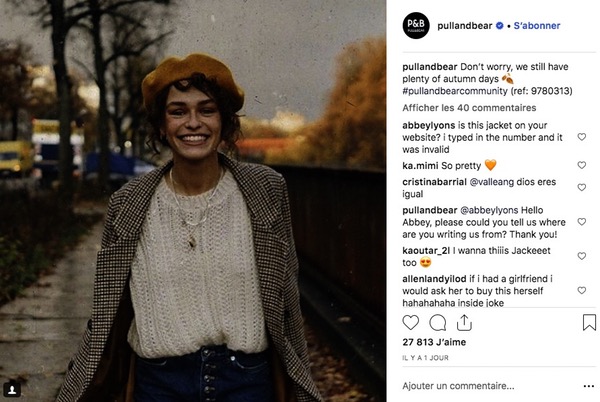Share the post via share icon

click(464, 322)
